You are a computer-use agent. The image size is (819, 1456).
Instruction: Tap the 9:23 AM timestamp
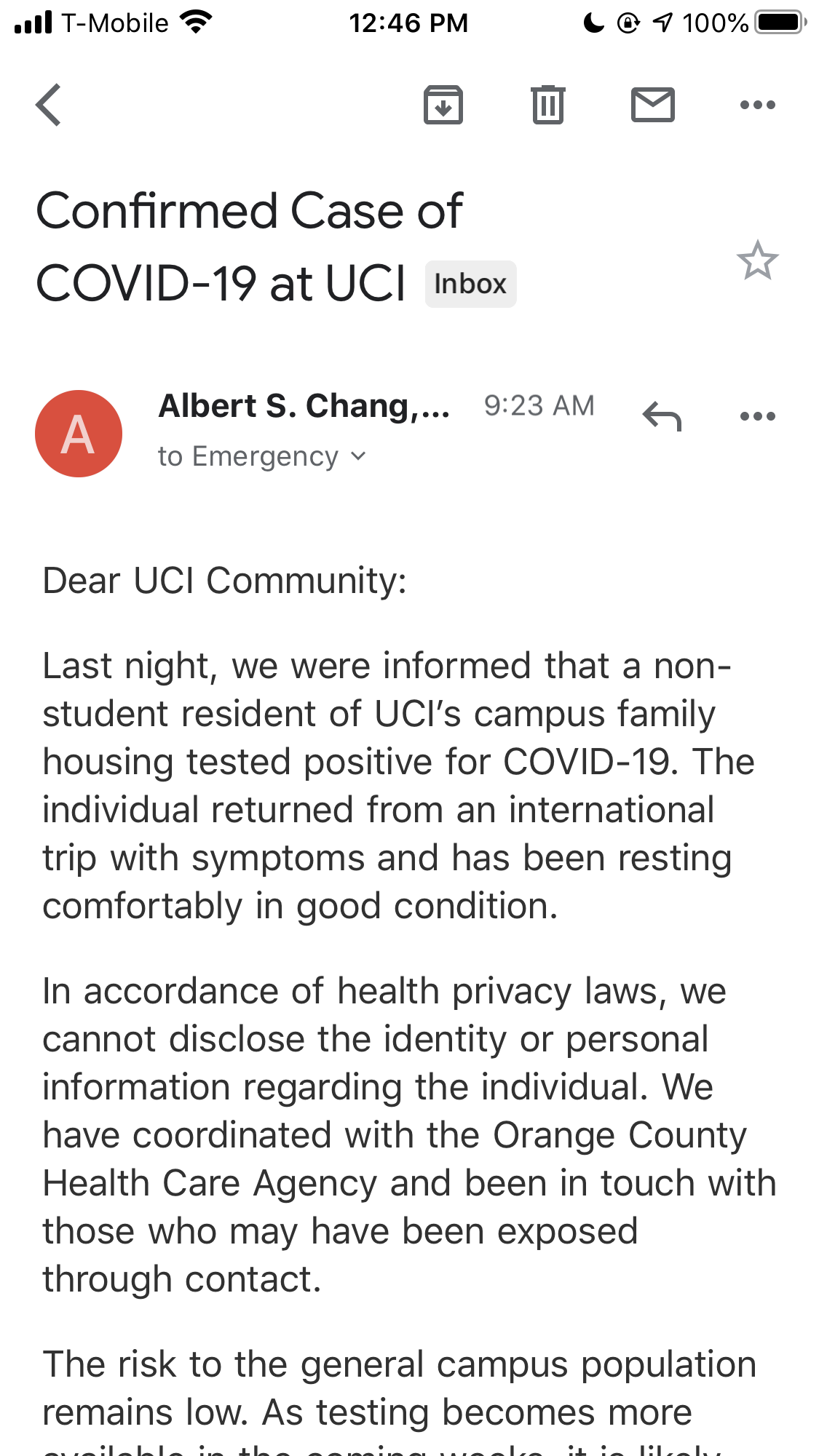click(x=539, y=406)
